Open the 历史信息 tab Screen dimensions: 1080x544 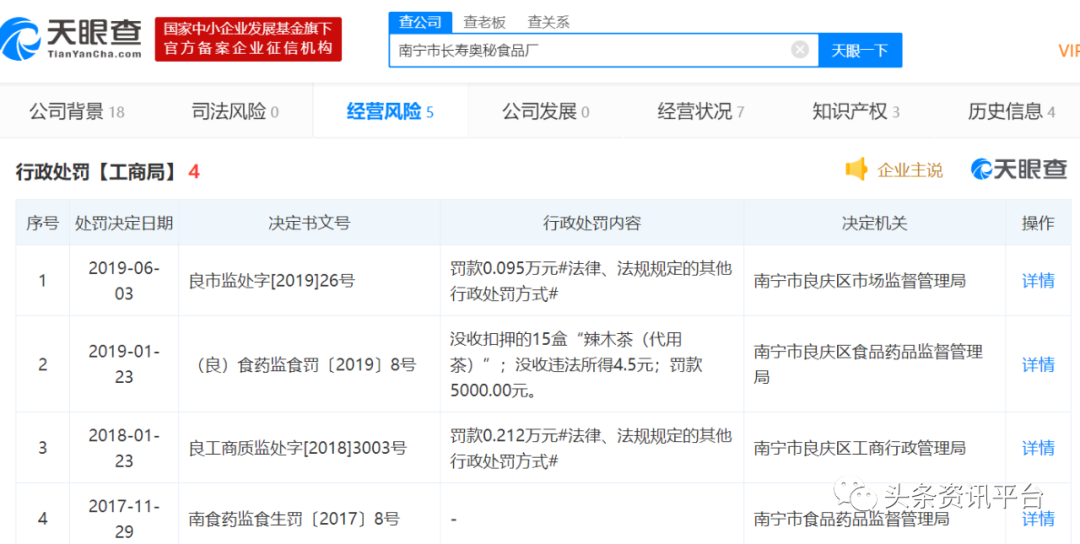pyautogui.click(x=1011, y=111)
